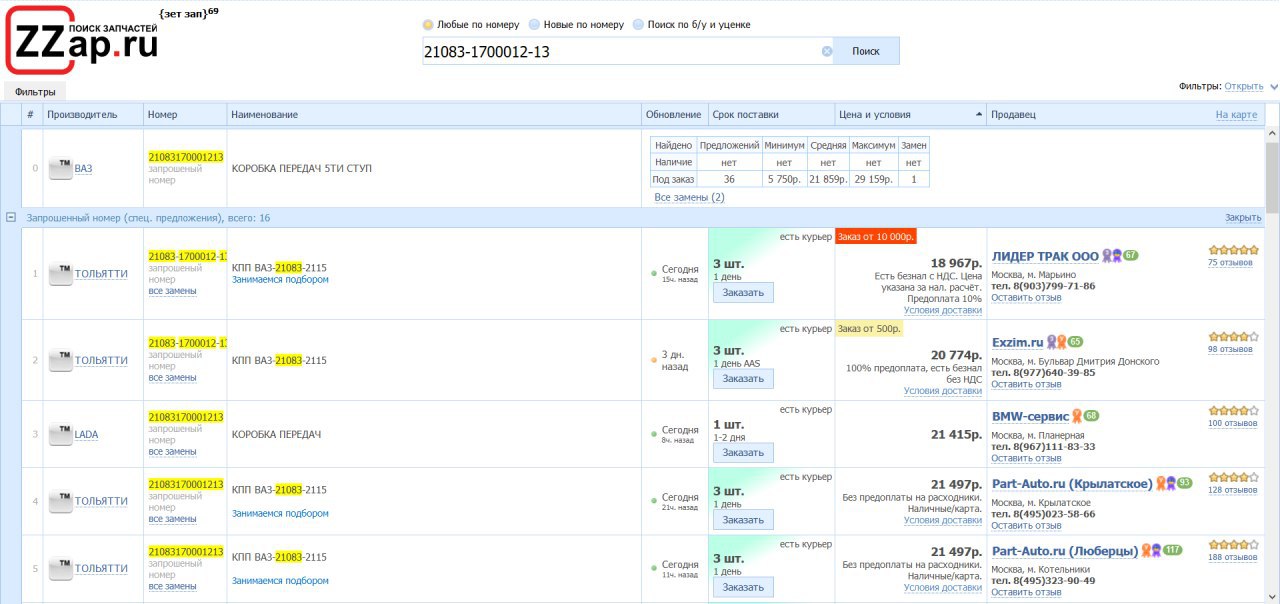This screenshot has height=604, width=1280.
Task: Click the green 65 rating badge of Exzim.ru
Action: click(1076, 342)
